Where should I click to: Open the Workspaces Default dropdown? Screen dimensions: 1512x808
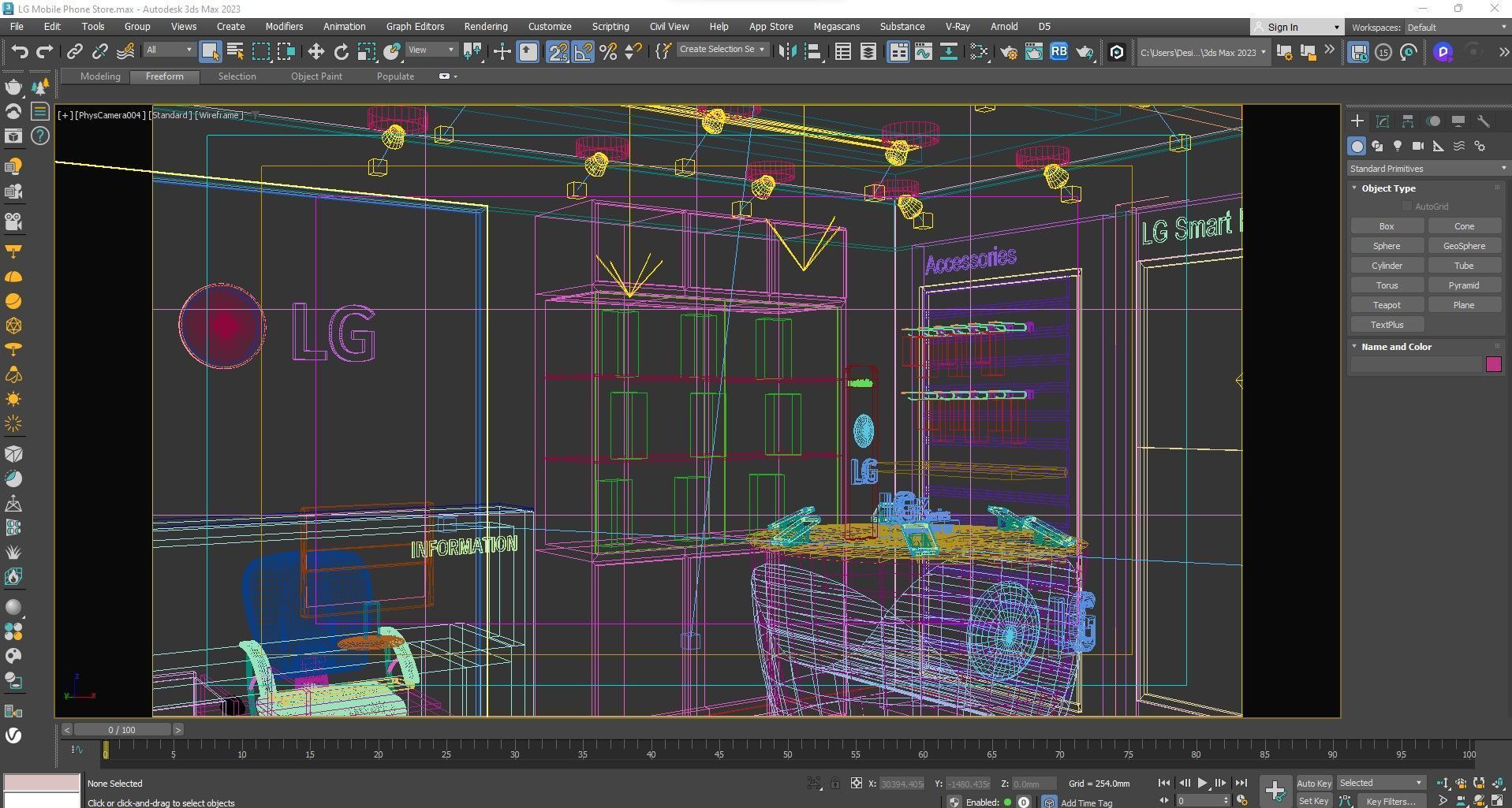click(1456, 27)
